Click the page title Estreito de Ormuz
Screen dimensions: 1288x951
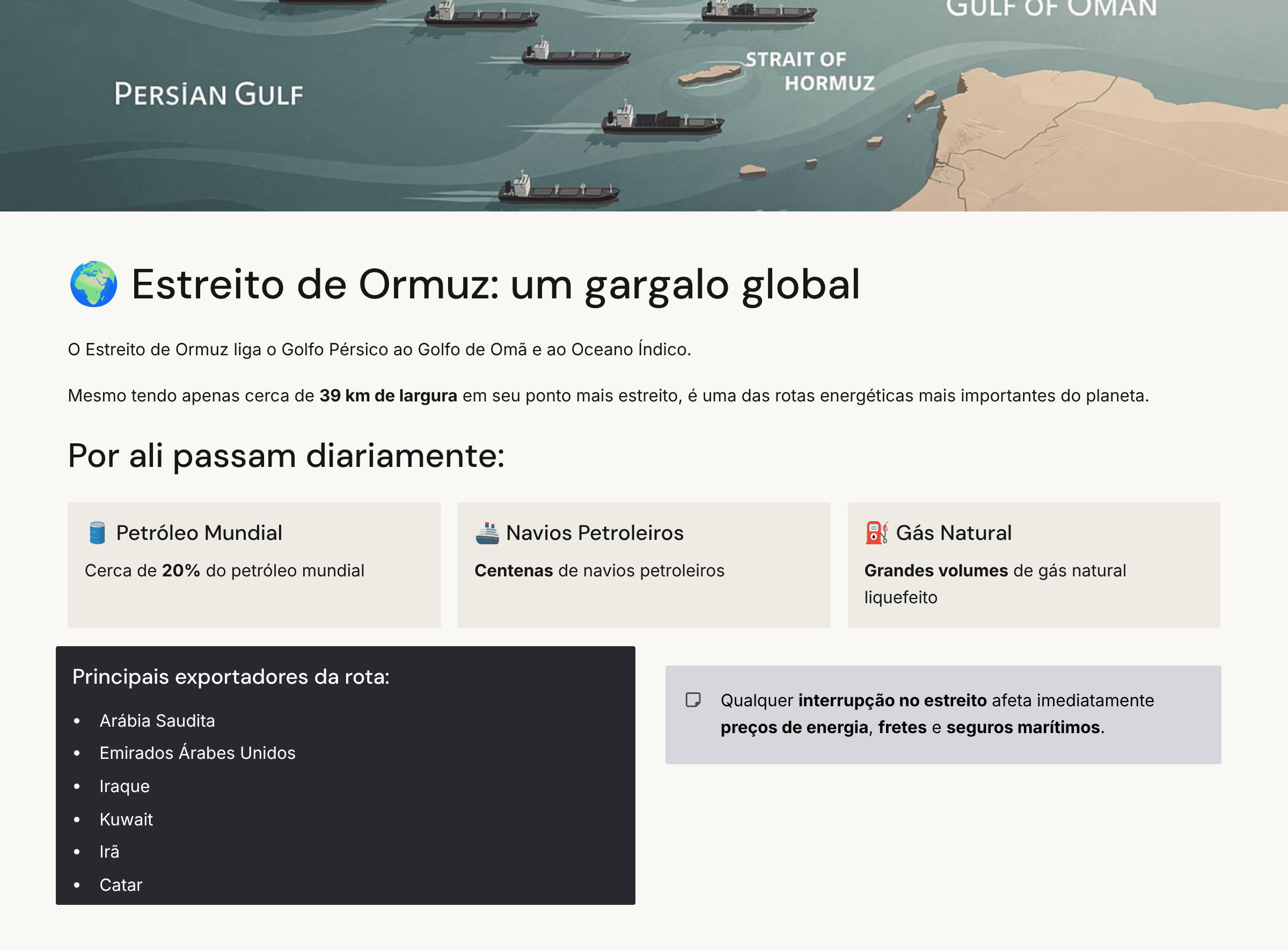495,284
